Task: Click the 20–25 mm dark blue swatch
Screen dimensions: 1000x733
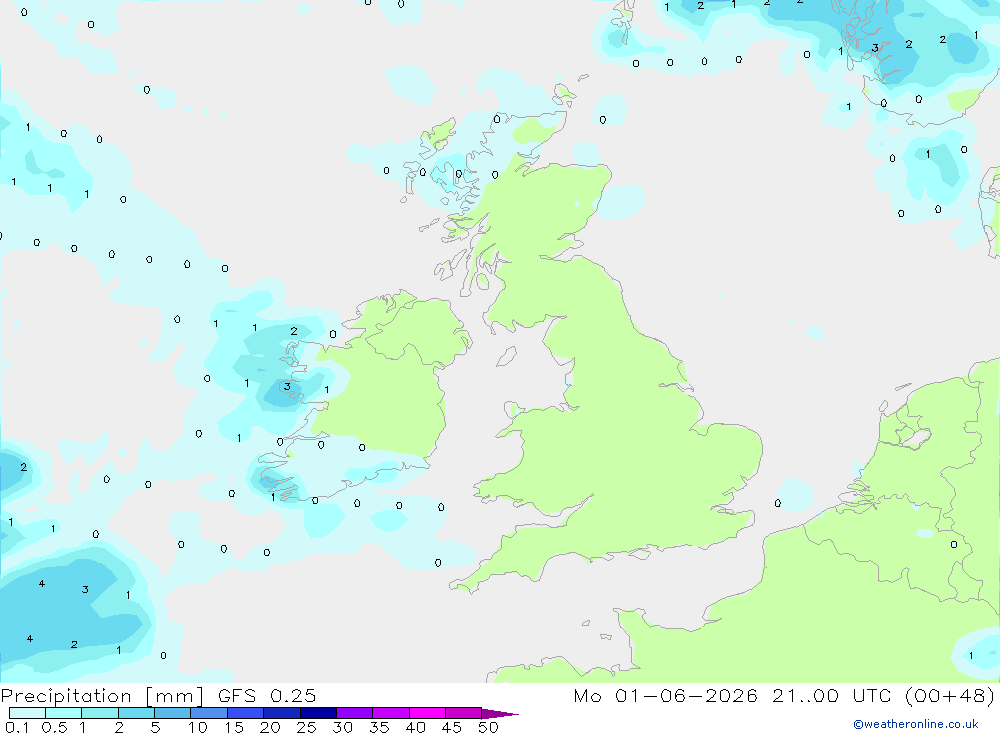Action: (x=282, y=713)
